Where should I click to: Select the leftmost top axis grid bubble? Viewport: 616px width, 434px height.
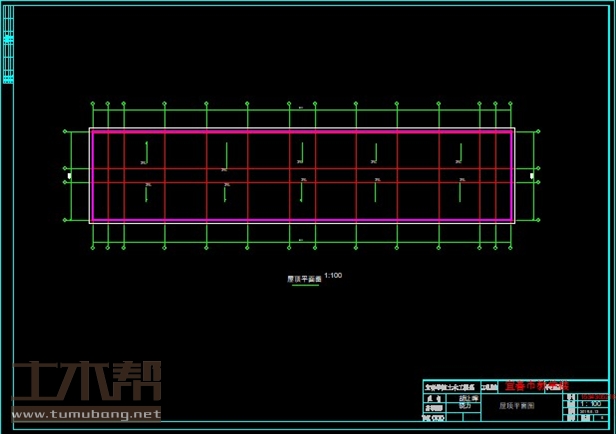coord(92,103)
